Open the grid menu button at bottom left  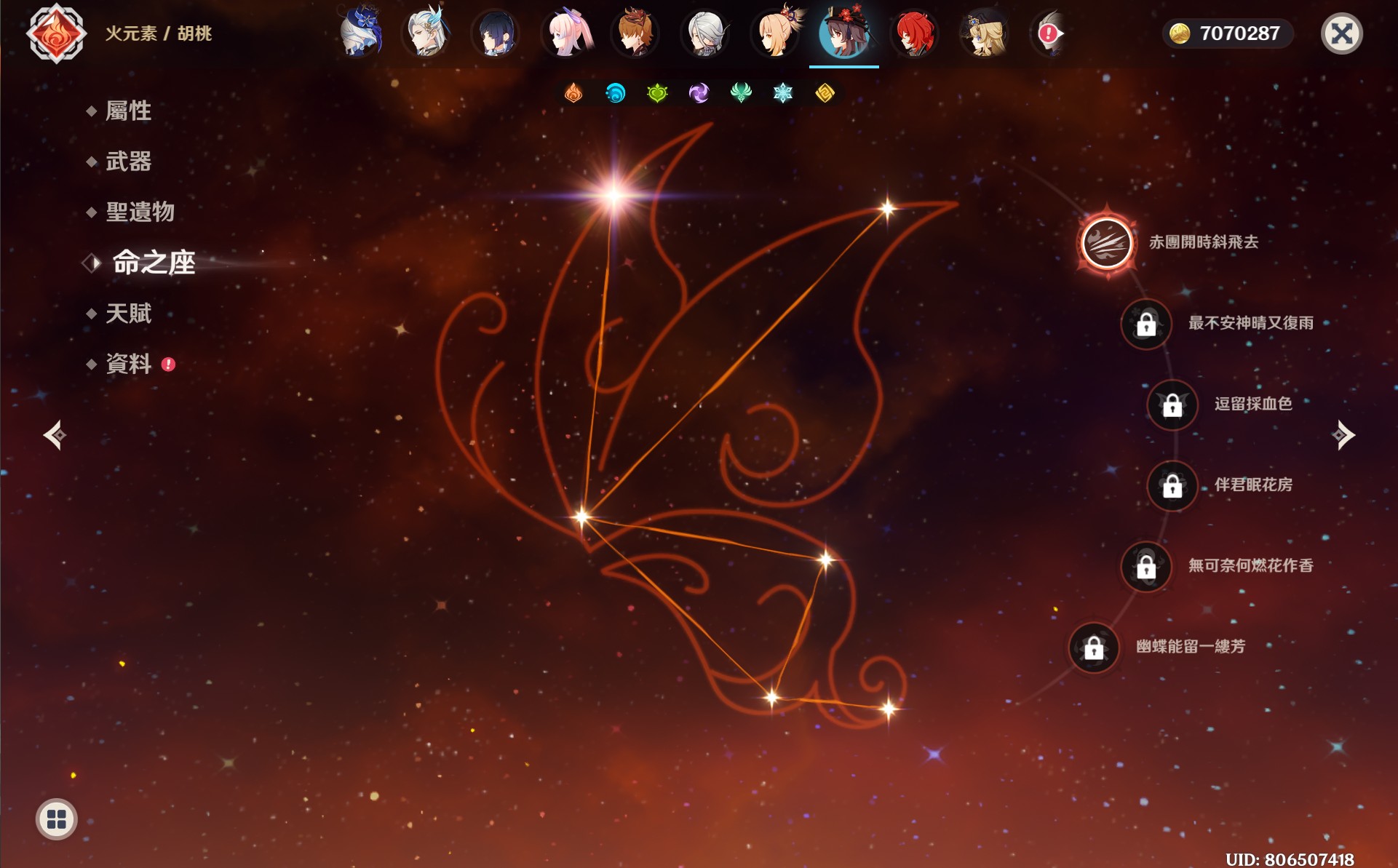click(x=56, y=819)
